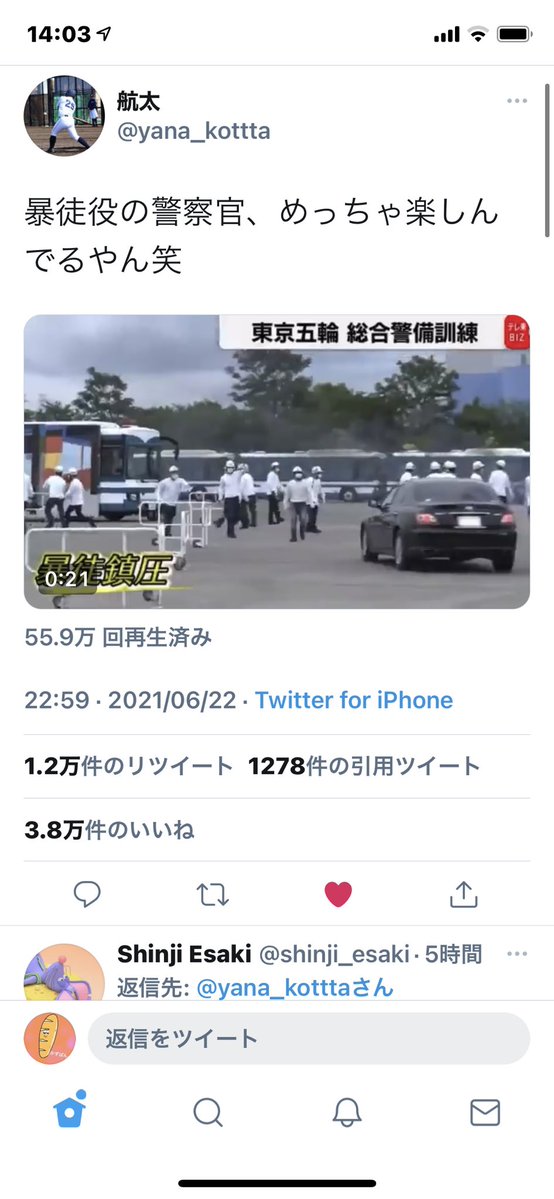Tap the retweet arrows icon
The width and height of the screenshot is (554, 1199).
click(x=213, y=894)
